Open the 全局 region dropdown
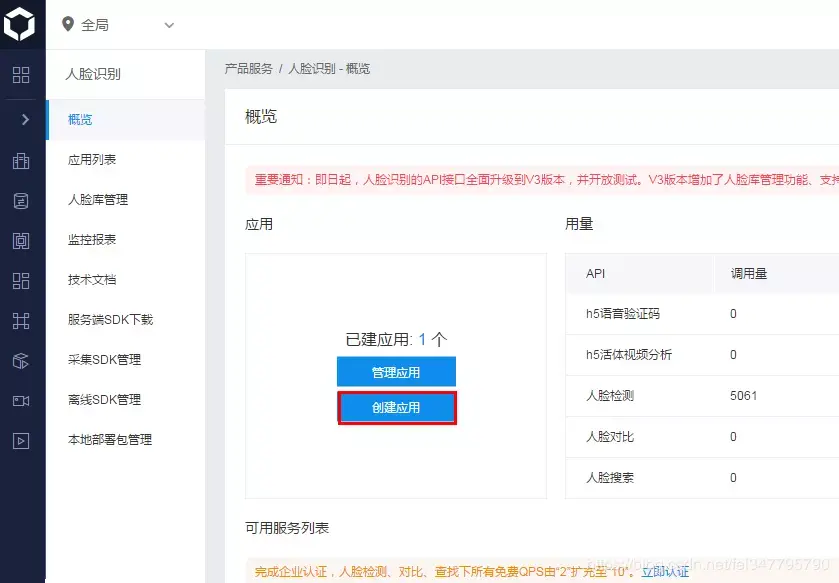 pyautogui.click(x=168, y=25)
